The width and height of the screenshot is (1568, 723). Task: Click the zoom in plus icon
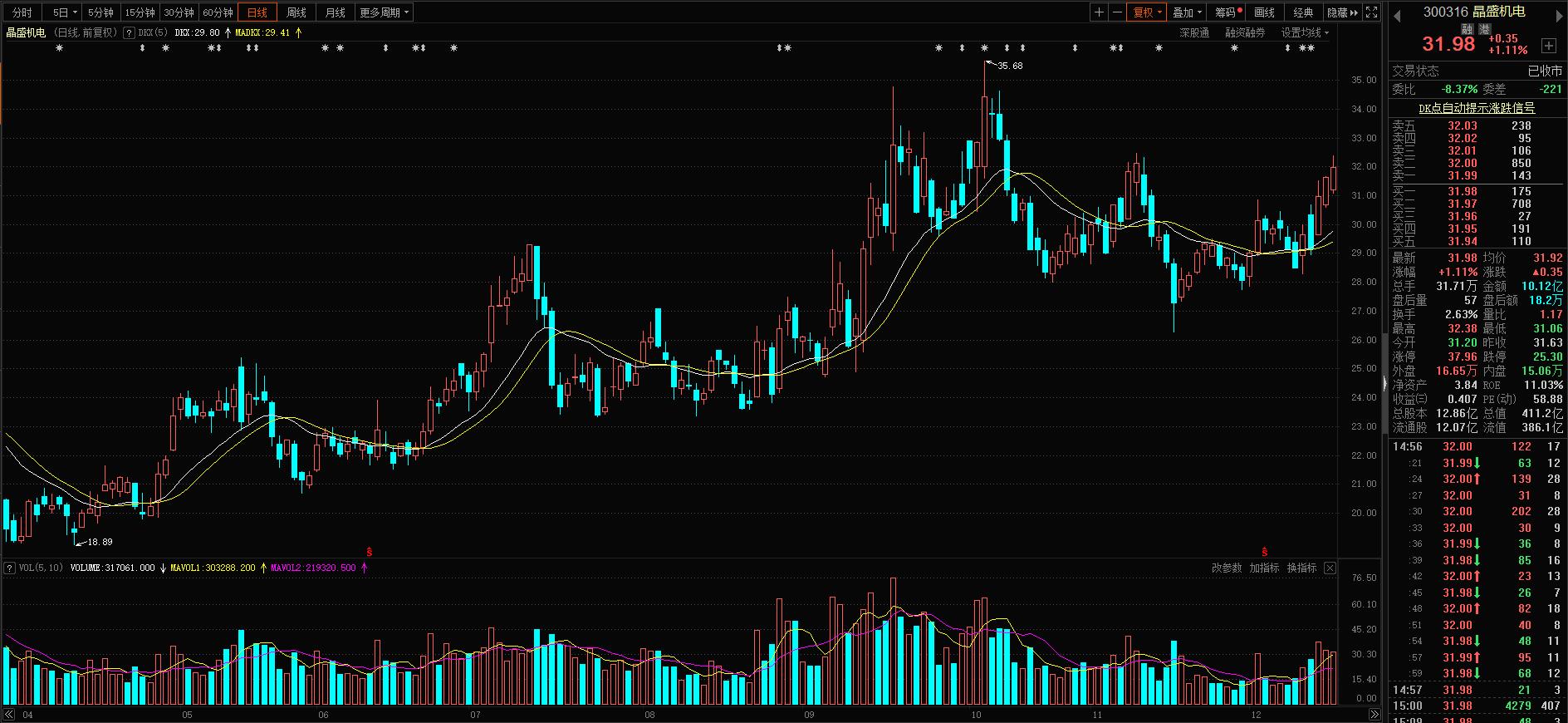pyautogui.click(x=1099, y=12)
